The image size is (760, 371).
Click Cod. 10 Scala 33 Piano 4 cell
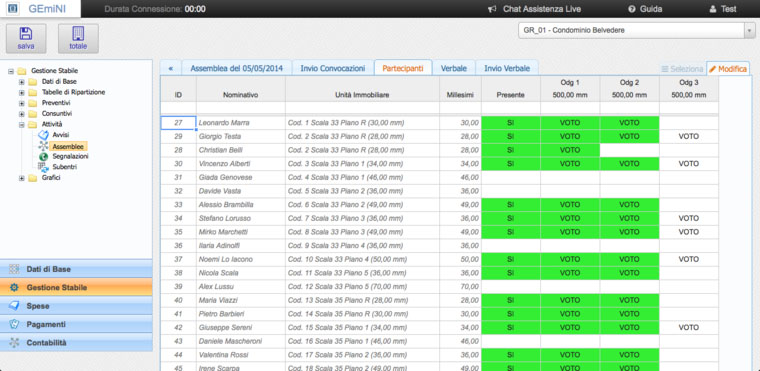point(362,259)
